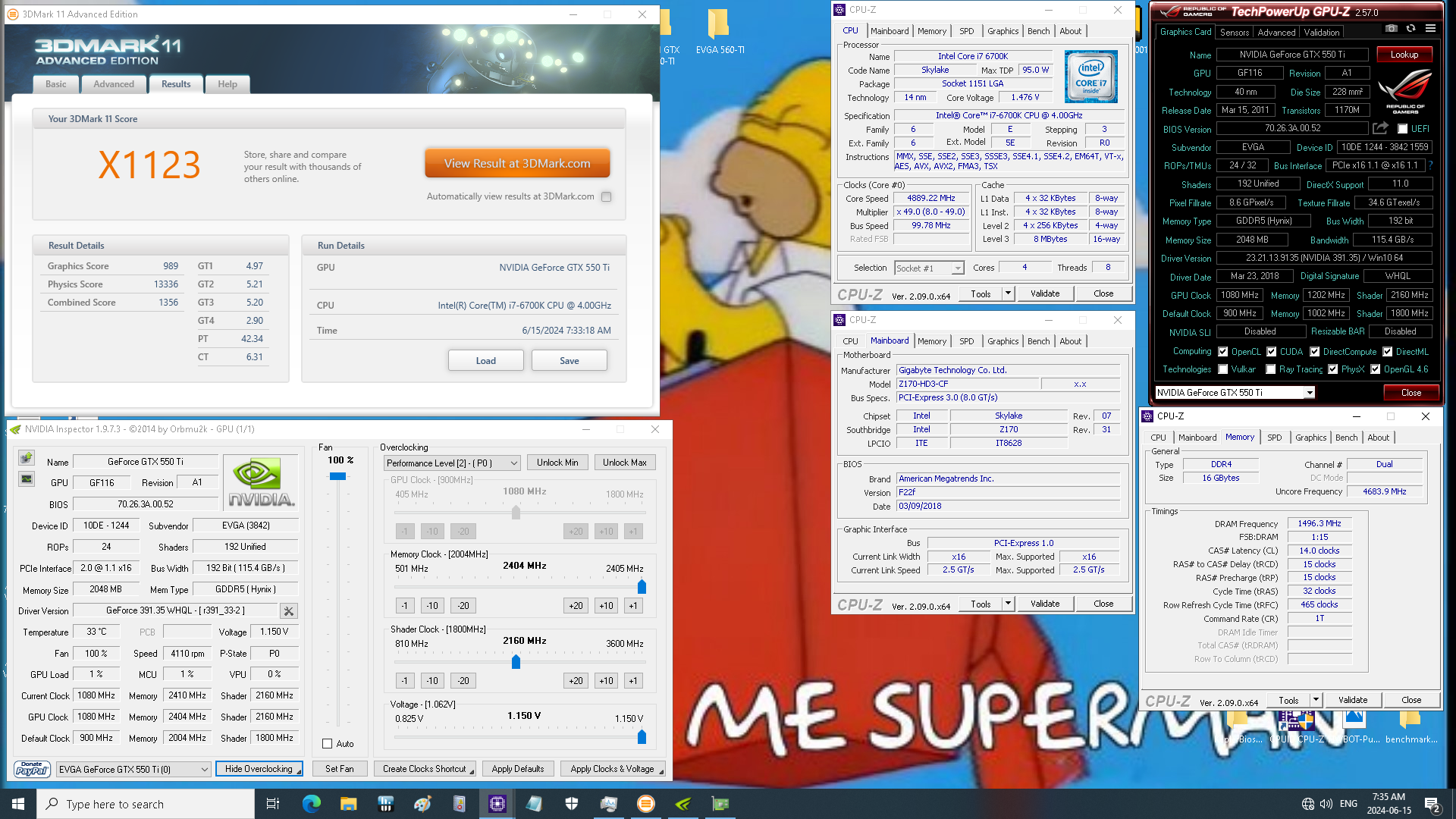Screen dimensions: 1456x819
Task: Click View Result at 3DMark.com button
Action: (517, 163)
